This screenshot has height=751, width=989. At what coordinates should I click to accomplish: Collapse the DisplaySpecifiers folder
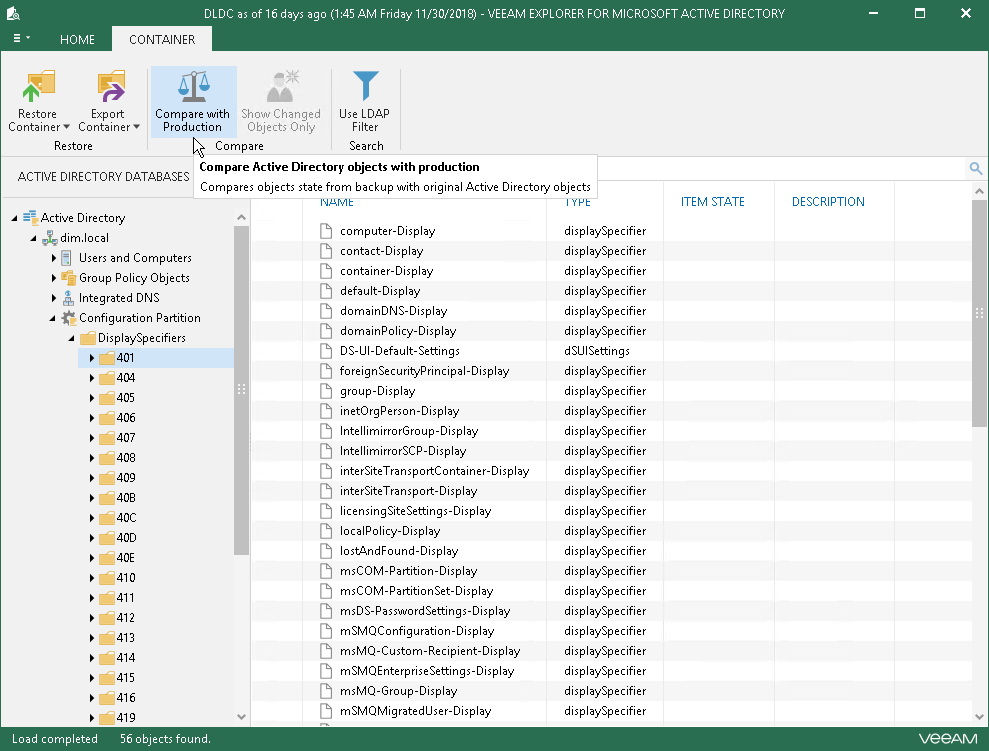pyautogui.click(x=71, y=339)
